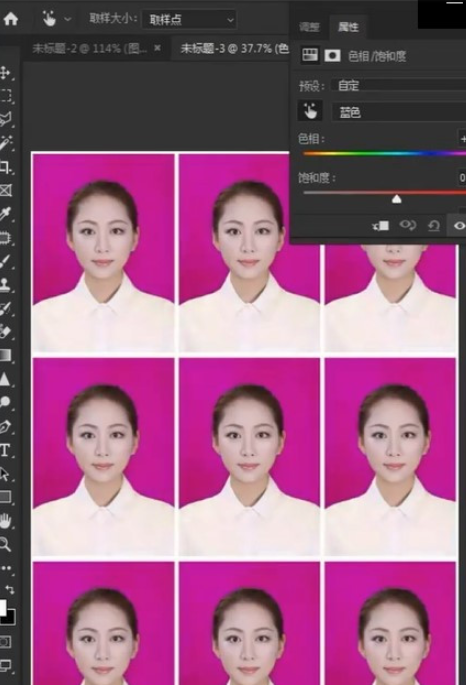
Task: Click the 饱和度 slider white handle
Action: pos(397,199)
